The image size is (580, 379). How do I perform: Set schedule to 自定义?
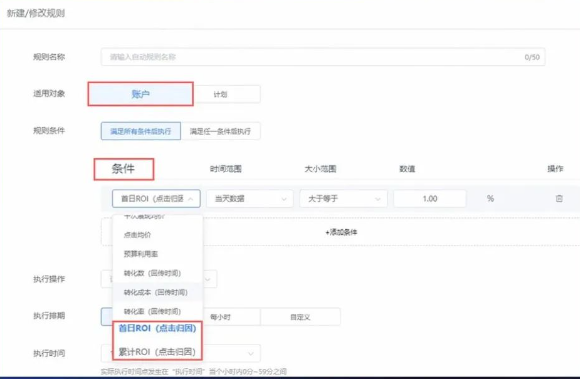coord(300,317)
